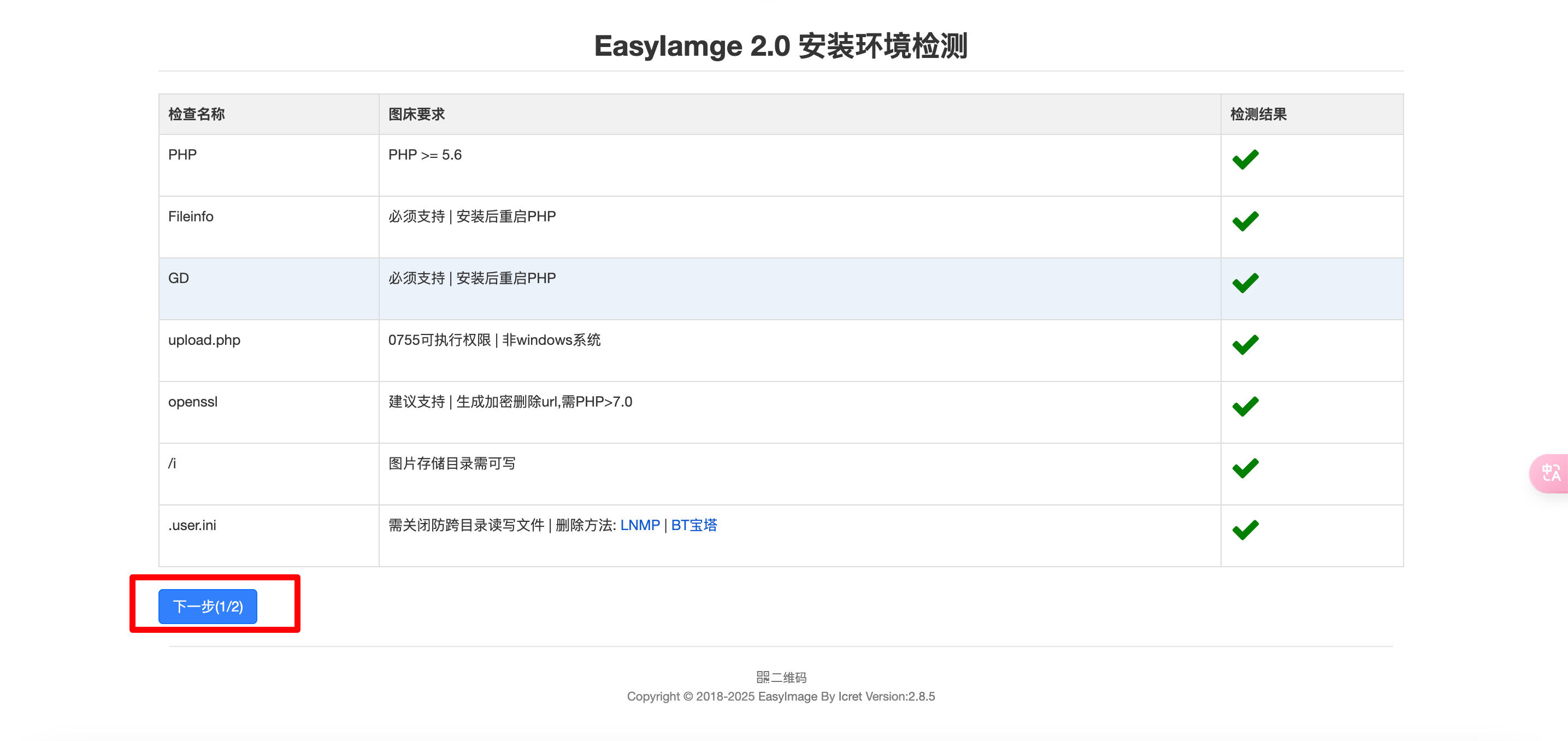The height and width of the screenshot is (741, 1568).
Task: Click the green checkmark for PHP row
Action: (1245, 160)
